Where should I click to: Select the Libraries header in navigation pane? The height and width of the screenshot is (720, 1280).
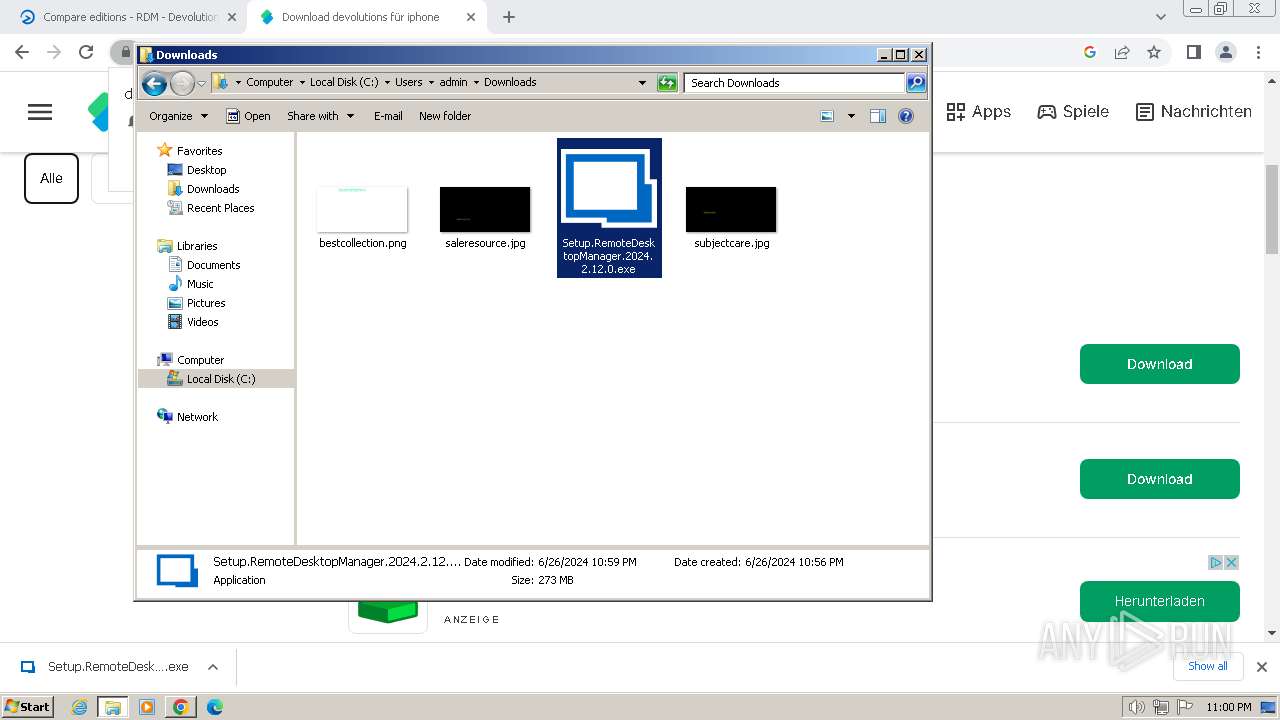click(x=197, y=246)
